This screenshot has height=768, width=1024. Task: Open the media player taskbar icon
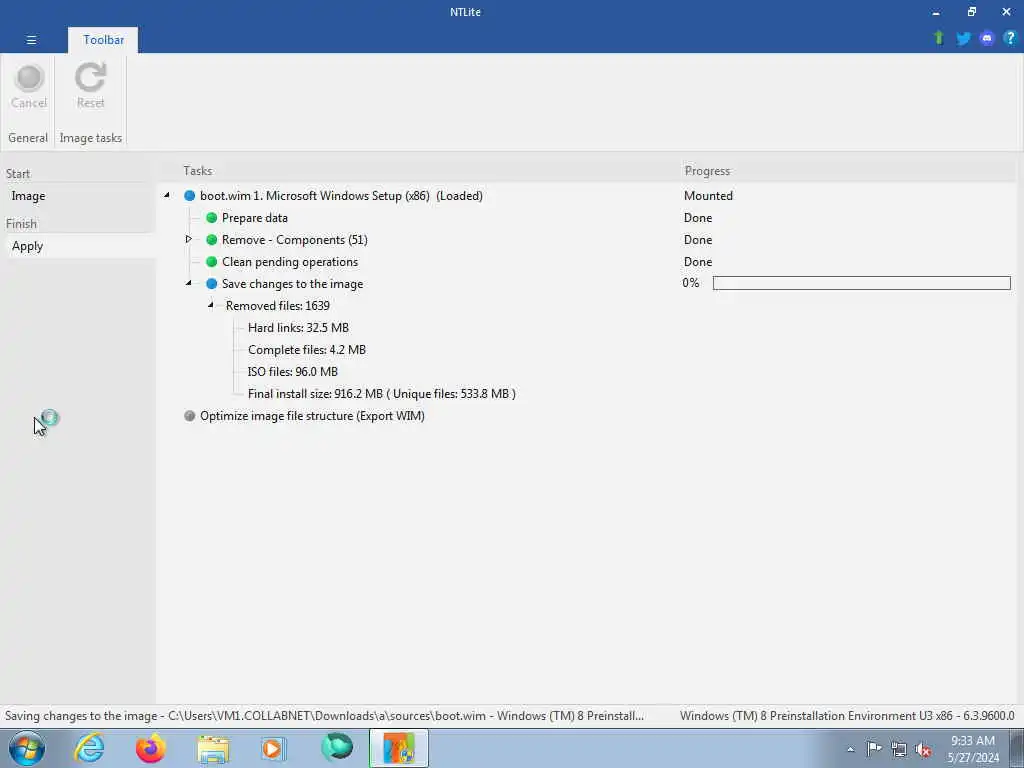[x=274, y=748]
